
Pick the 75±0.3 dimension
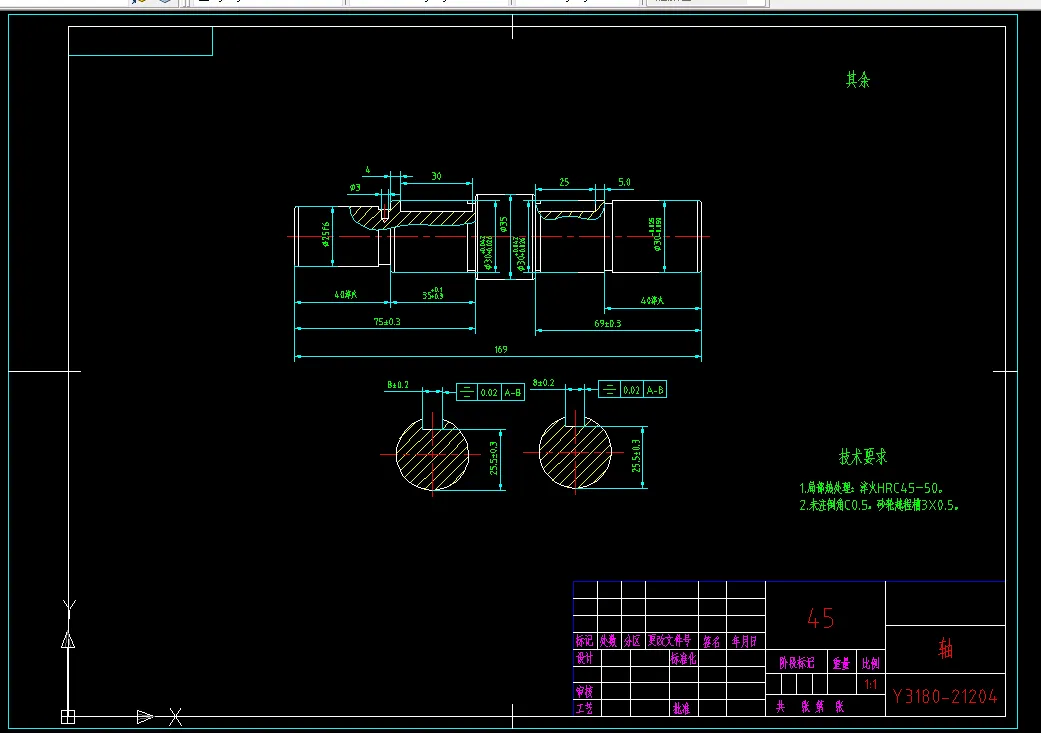pyautogui.click(x=386, y=321)
